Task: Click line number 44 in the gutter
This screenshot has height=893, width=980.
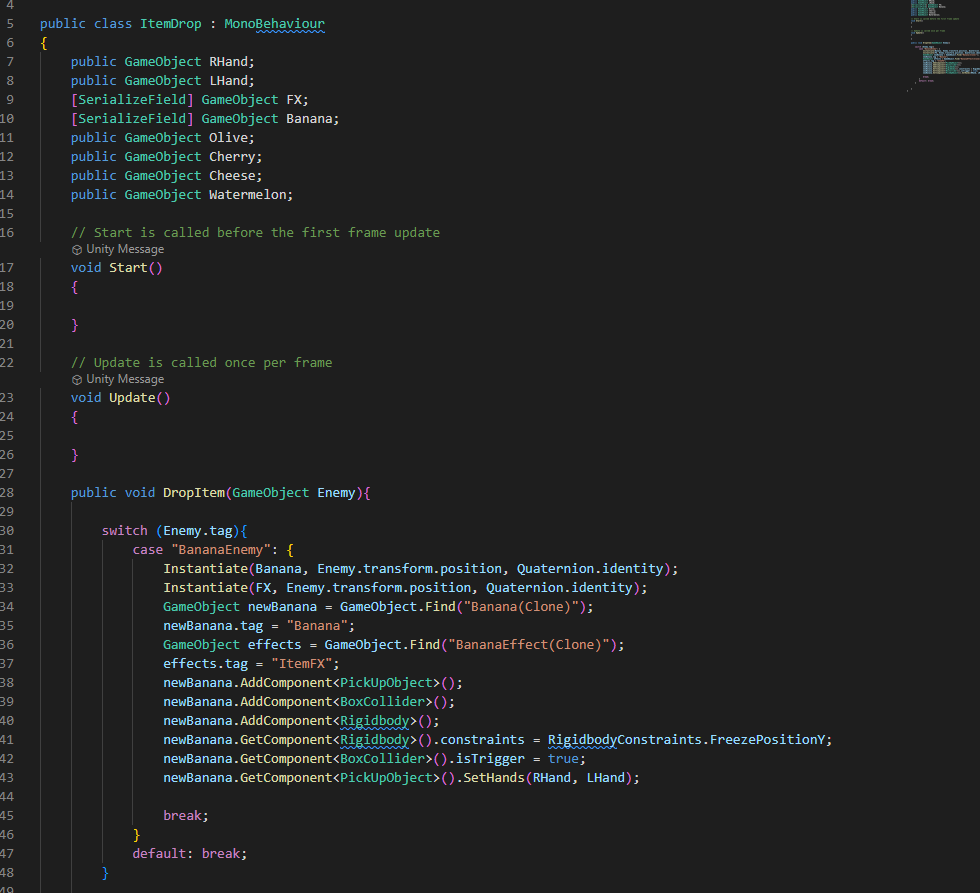Action: click(x=9, y=796)
